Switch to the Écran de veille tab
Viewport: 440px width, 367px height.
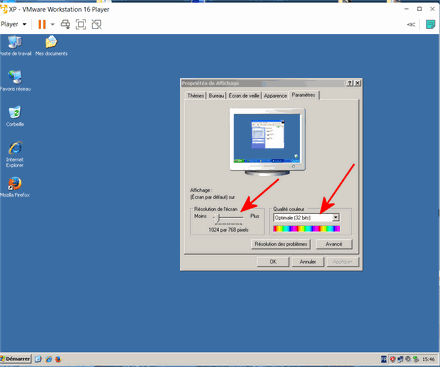244,96
